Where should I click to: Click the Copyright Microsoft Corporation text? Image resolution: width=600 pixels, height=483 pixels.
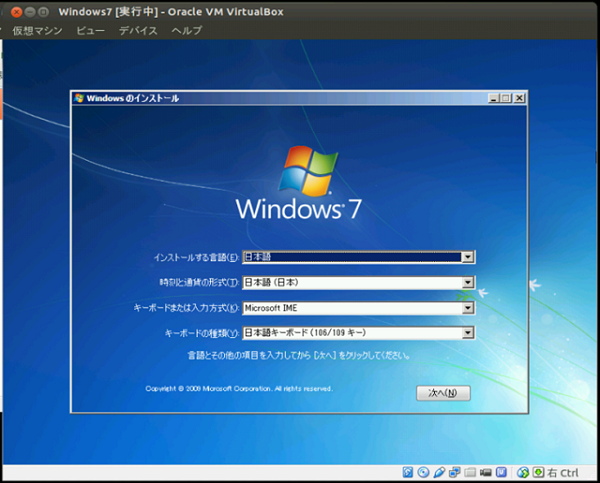tap(239, 388)
